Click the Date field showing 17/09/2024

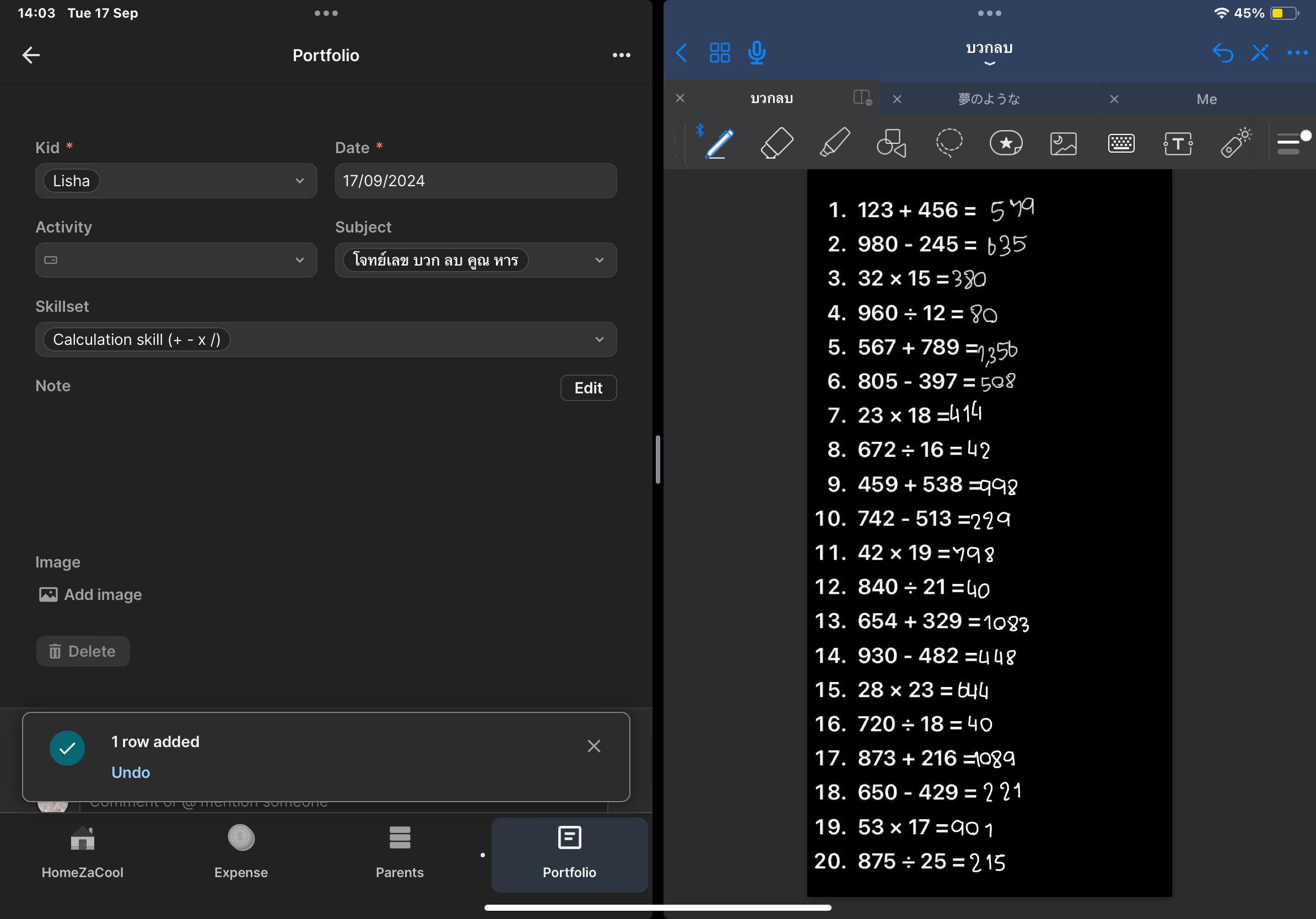[x=475, y=181]
